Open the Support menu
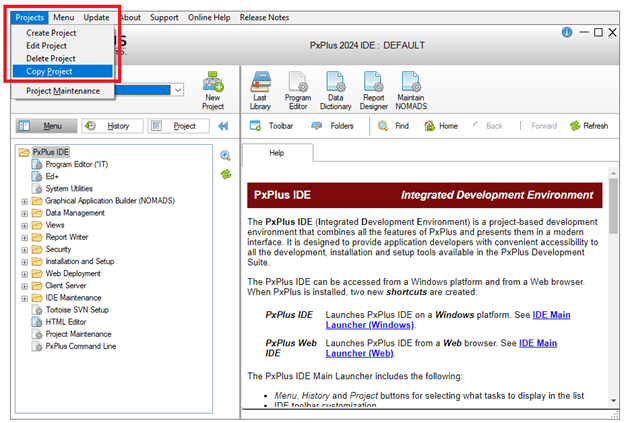Image resolution: width=624 pixels, height=423 pixels. (164, 18)
